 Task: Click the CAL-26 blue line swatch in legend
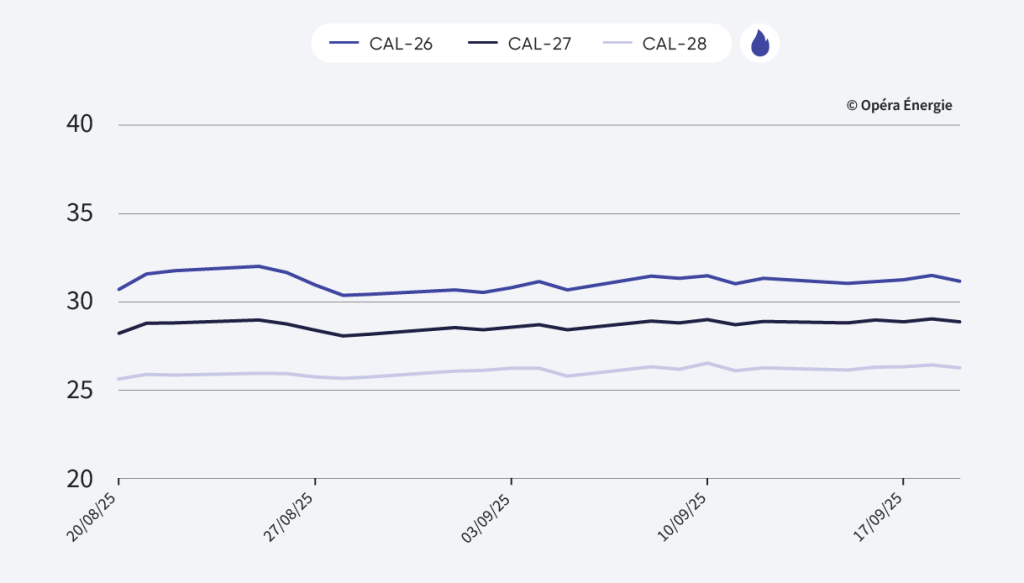point(344,44)
